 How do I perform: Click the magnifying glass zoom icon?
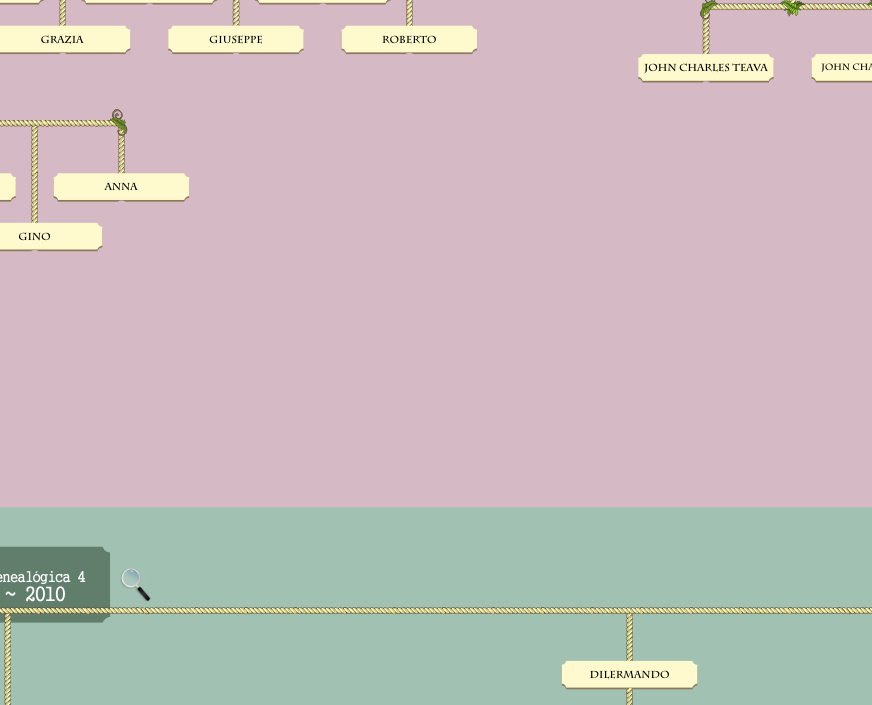[135, 584]
